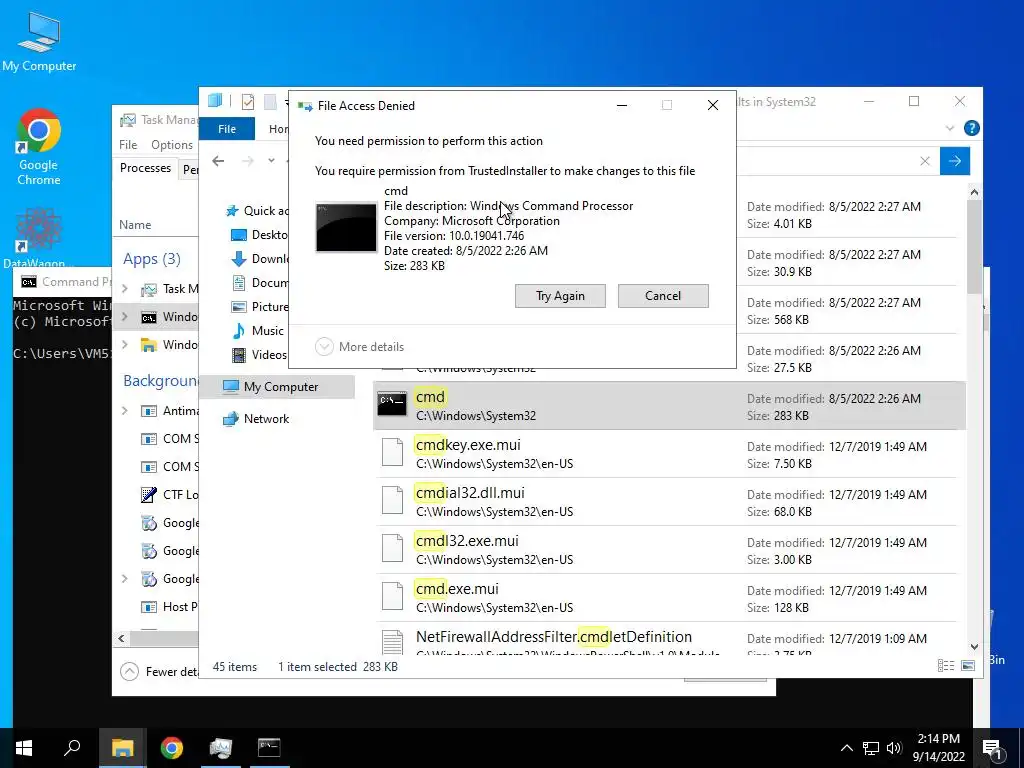Select the cmdial32.dll.mui search result
This screenshot has height=768, width=1024.
[x=669, y=502]
